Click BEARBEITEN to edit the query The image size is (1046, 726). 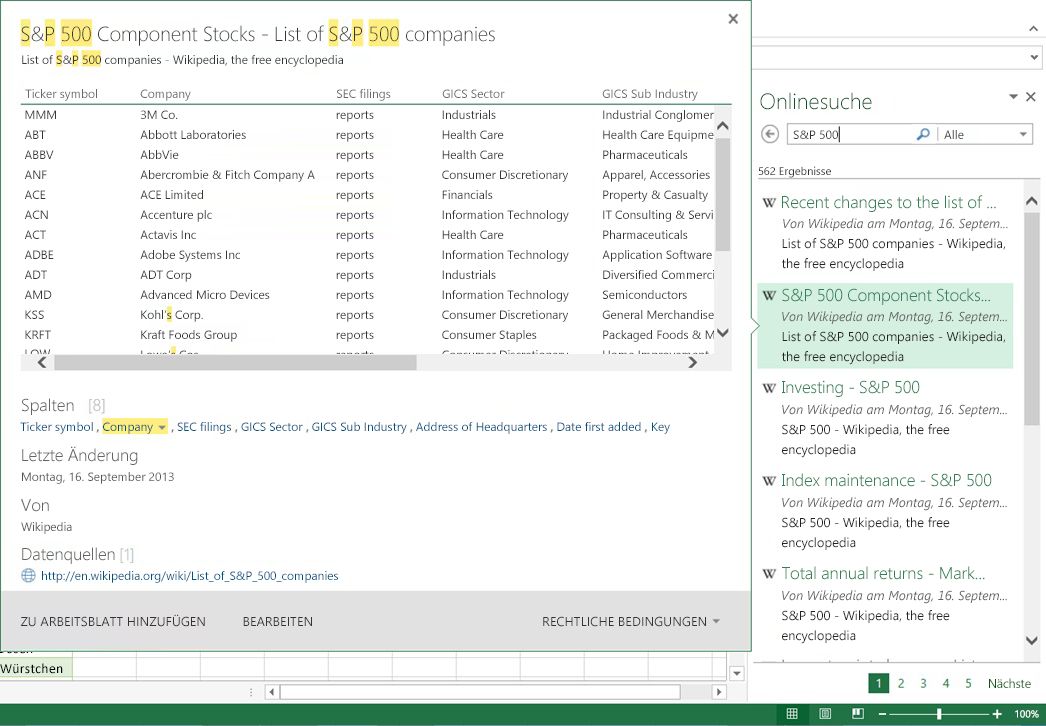278,621
